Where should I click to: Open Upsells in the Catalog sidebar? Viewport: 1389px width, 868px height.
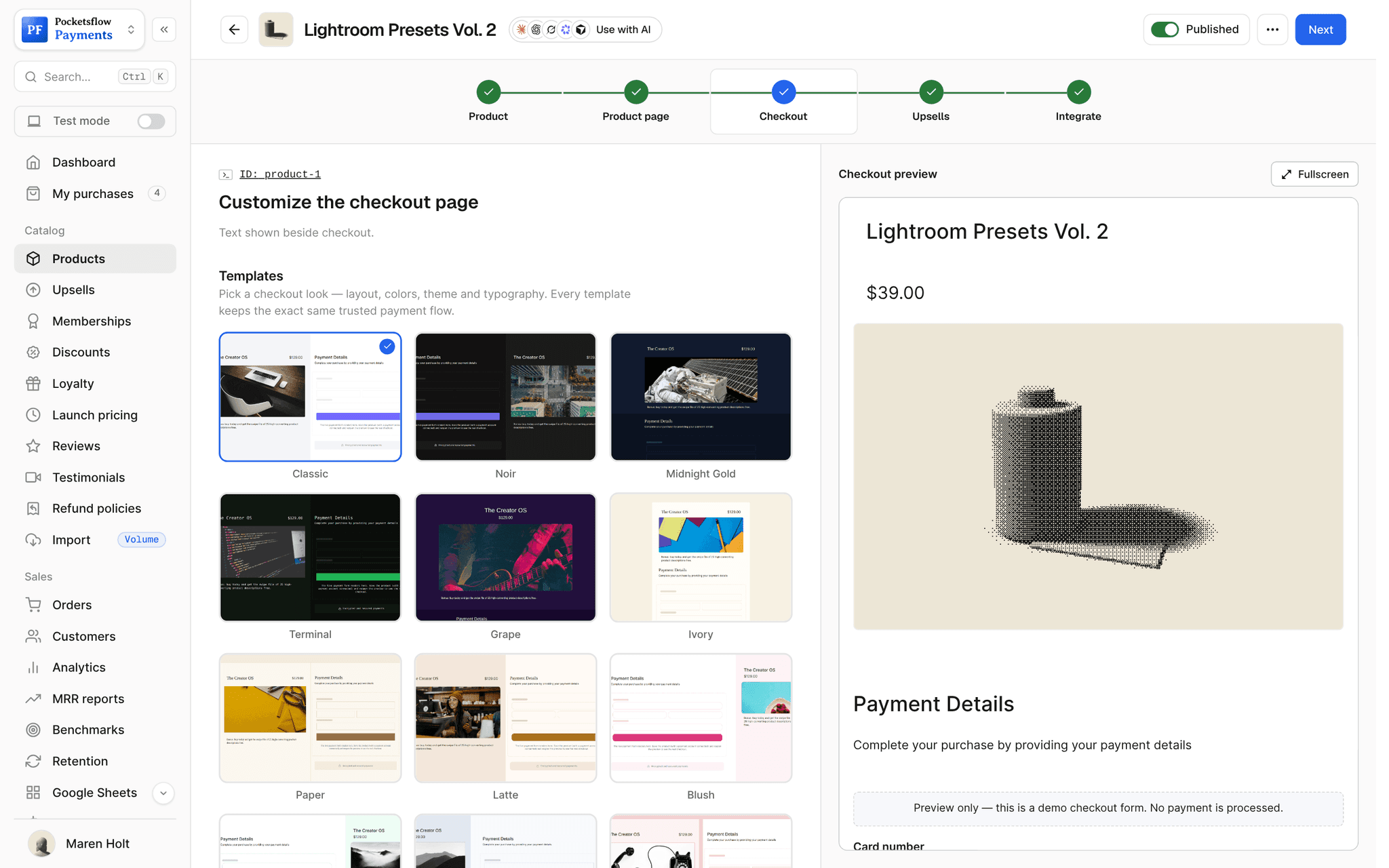[x=95, y=290]
